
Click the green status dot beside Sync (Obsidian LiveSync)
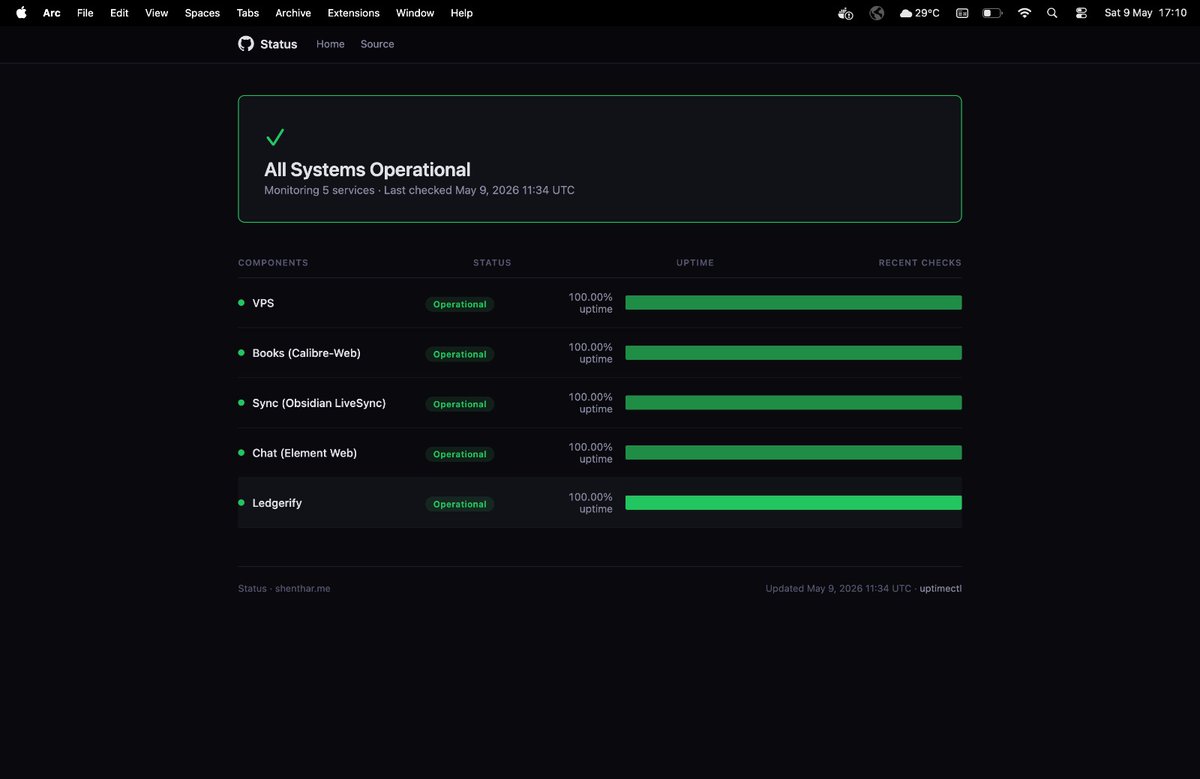(x=241, y=403)
